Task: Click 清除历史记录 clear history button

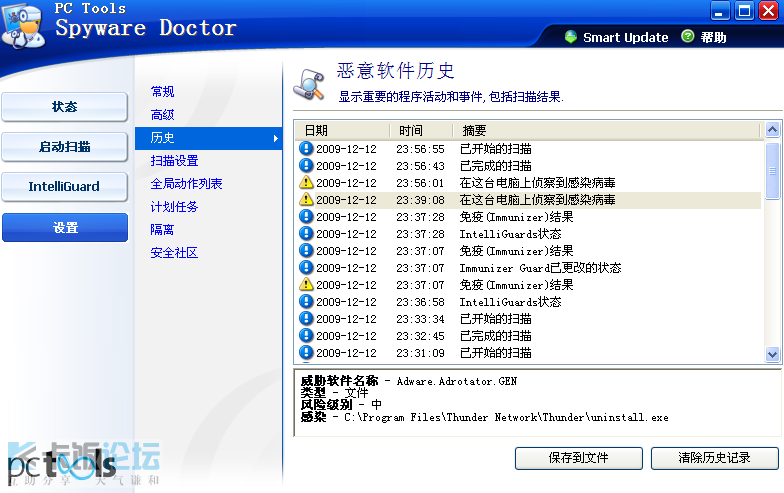Action: [714, 458]
